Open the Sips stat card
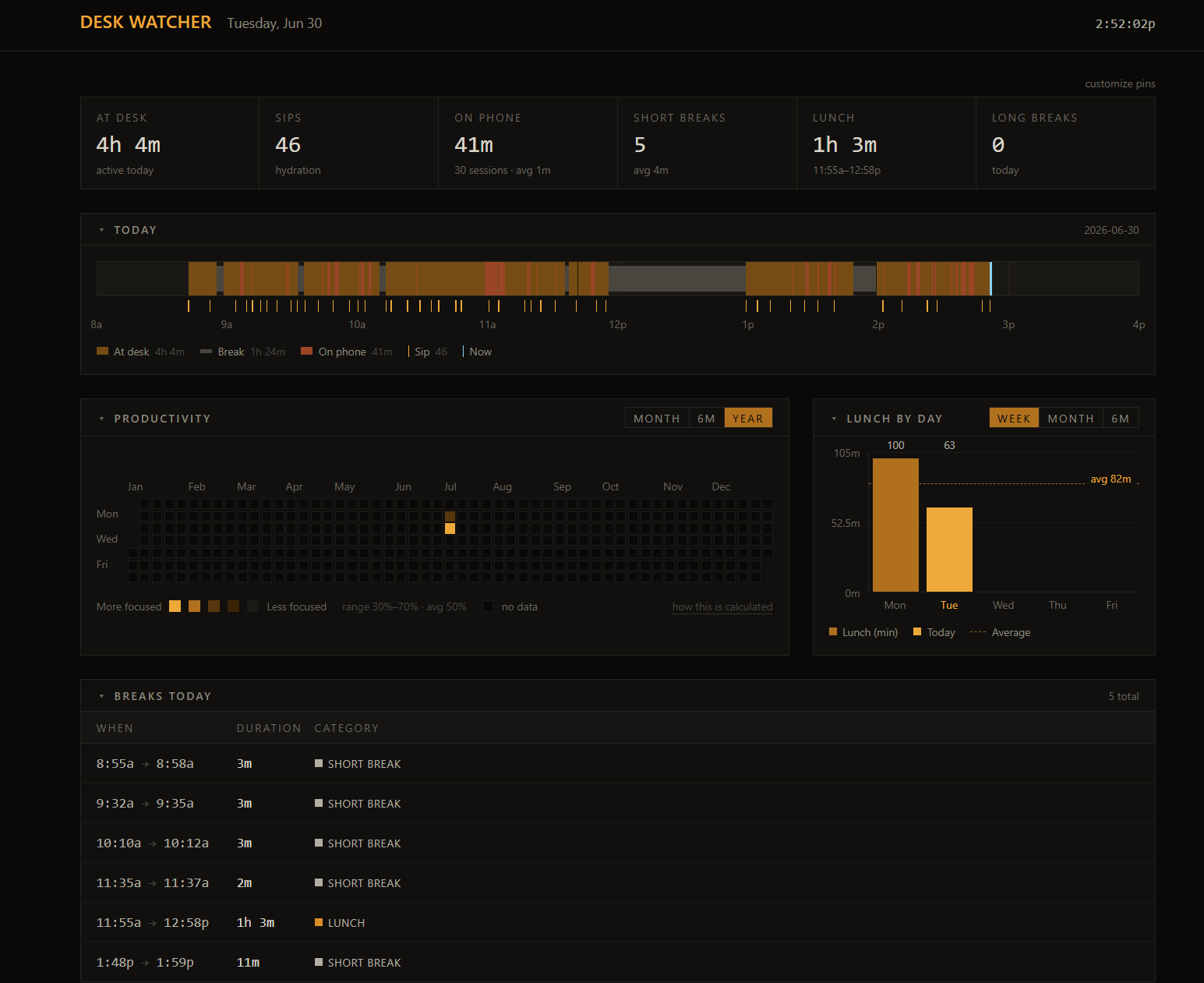 348,143
